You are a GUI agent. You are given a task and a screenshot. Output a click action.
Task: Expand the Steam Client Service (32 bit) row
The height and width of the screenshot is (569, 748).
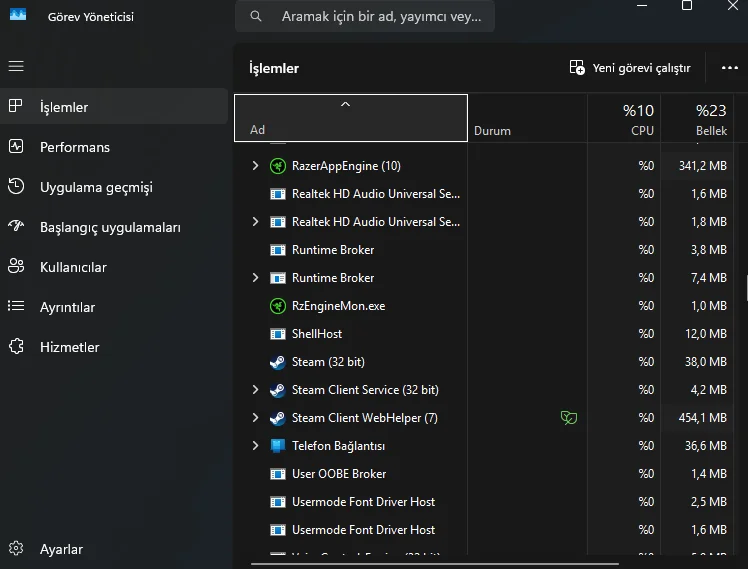click(255, 390)
